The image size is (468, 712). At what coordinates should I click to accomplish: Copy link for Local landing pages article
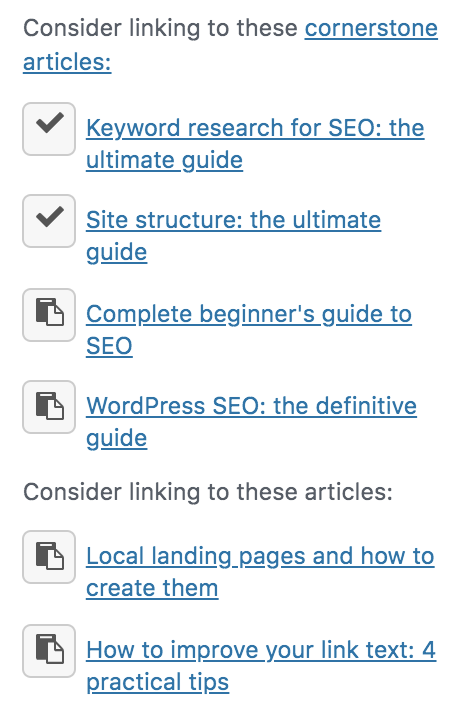pos(49,557)
